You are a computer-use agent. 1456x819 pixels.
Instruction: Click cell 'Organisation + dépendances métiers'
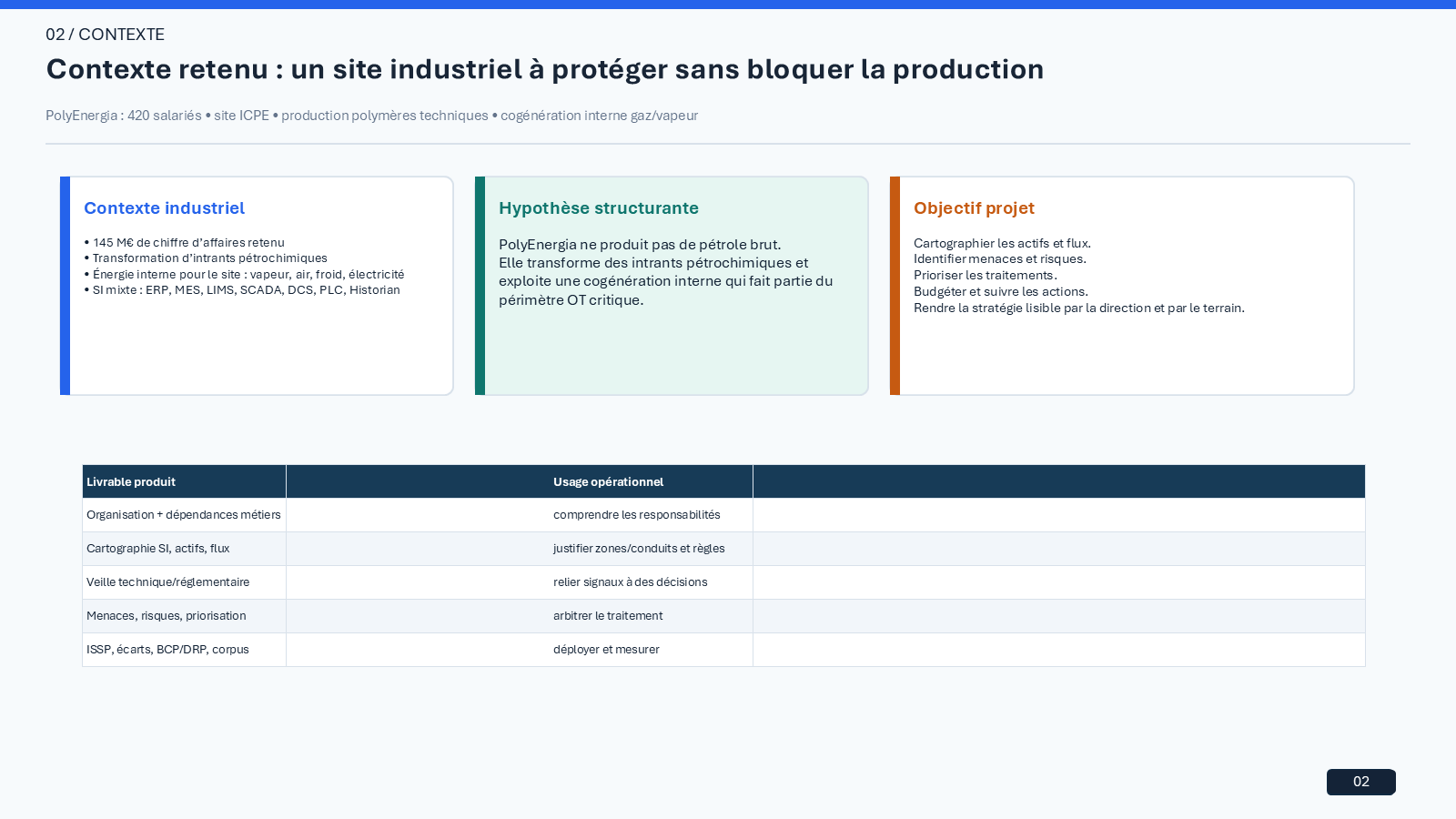(x=184, y=515)
